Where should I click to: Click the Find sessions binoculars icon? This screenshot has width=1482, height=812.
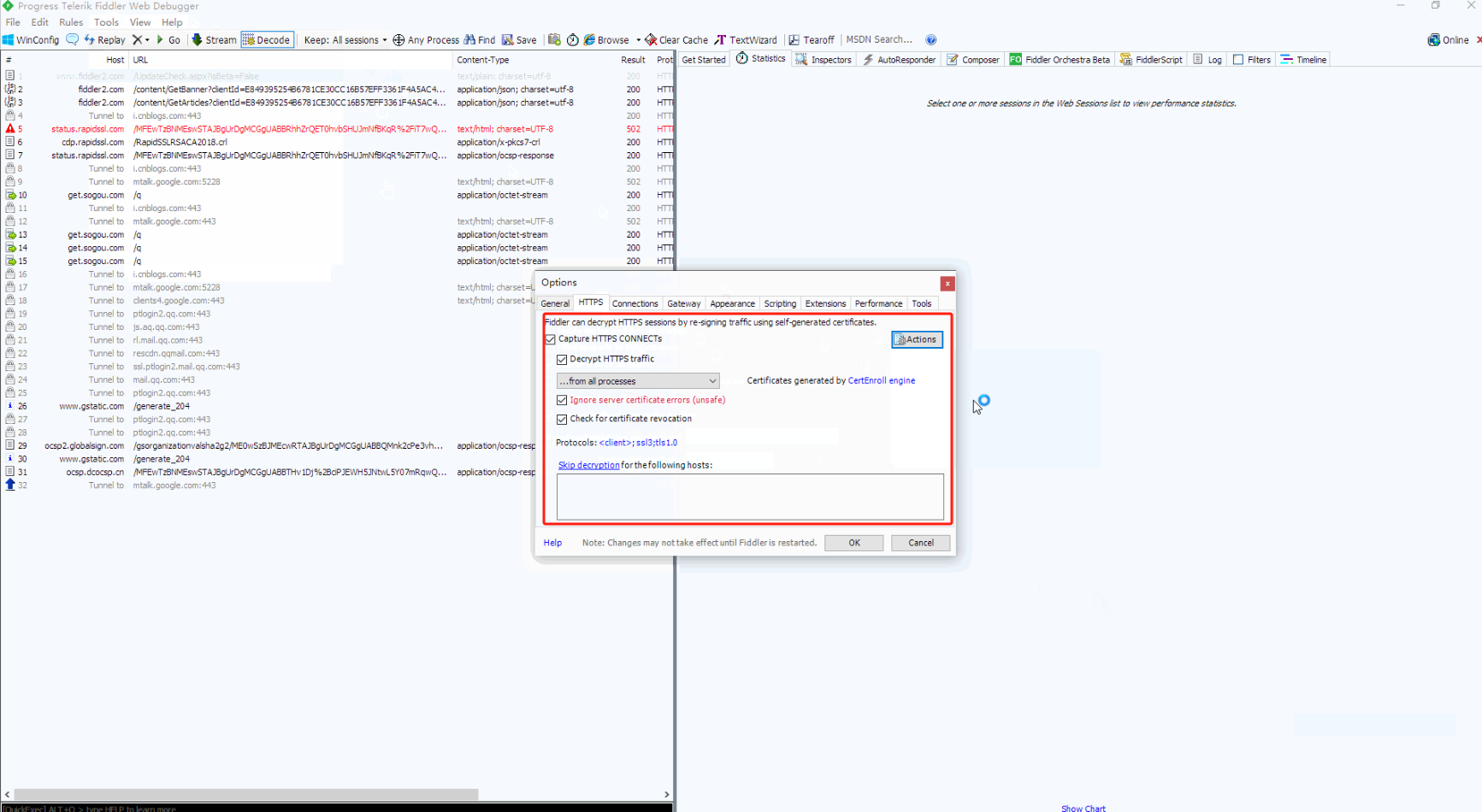(469, 40)
